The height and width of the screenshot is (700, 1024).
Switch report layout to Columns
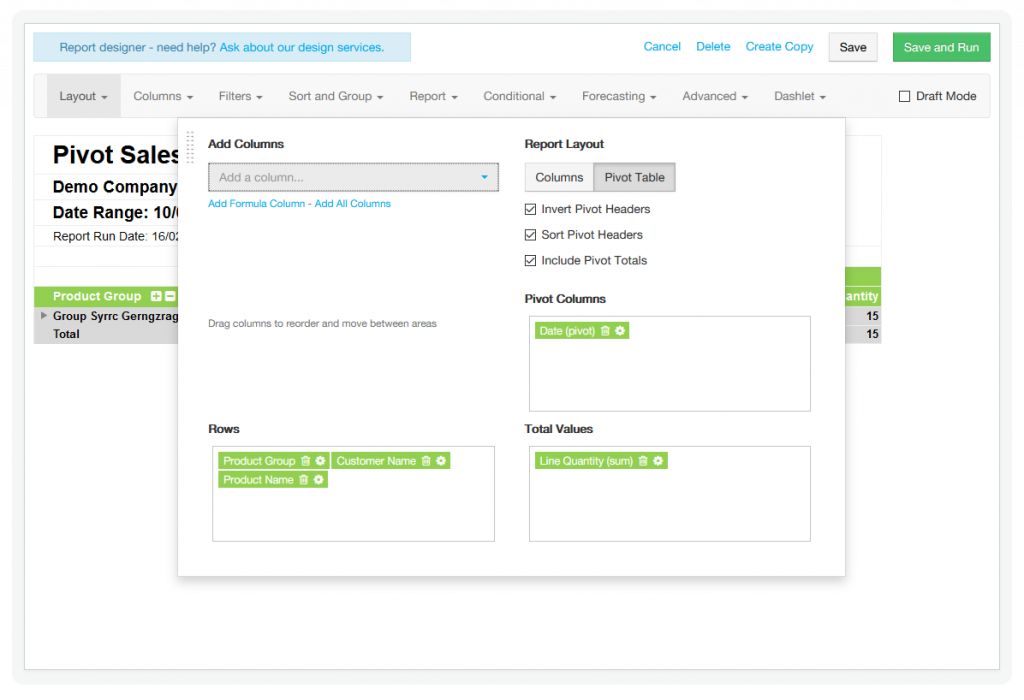[x=559, y=177]
